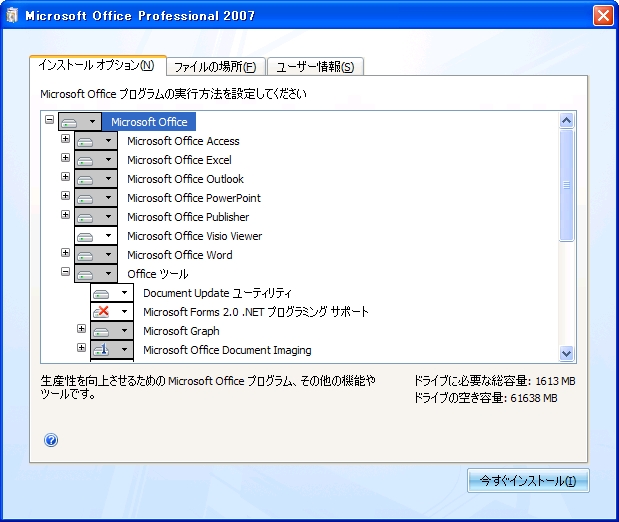Screen dimensions: 619x522
Task: Select the Microsoft Office Excel tree item label
Action: coord(179,160)
